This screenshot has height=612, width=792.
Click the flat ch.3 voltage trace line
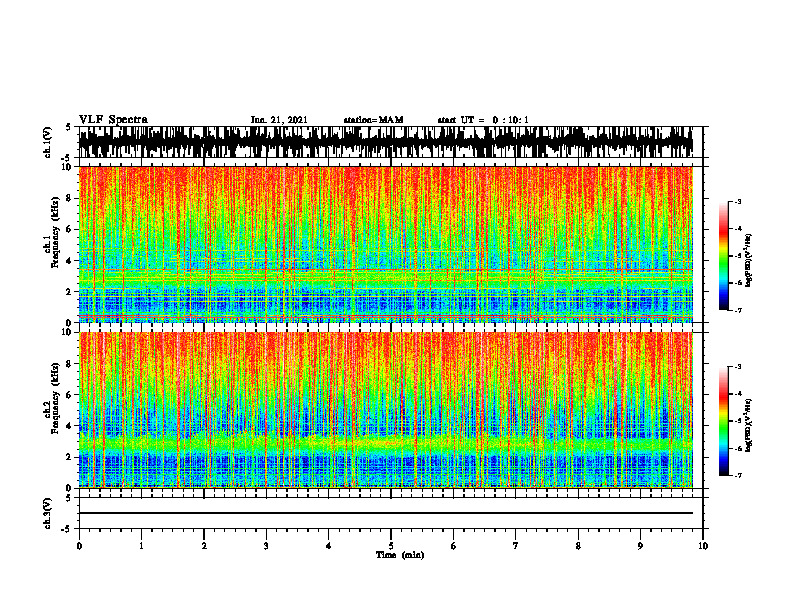[x=386, y=513]
